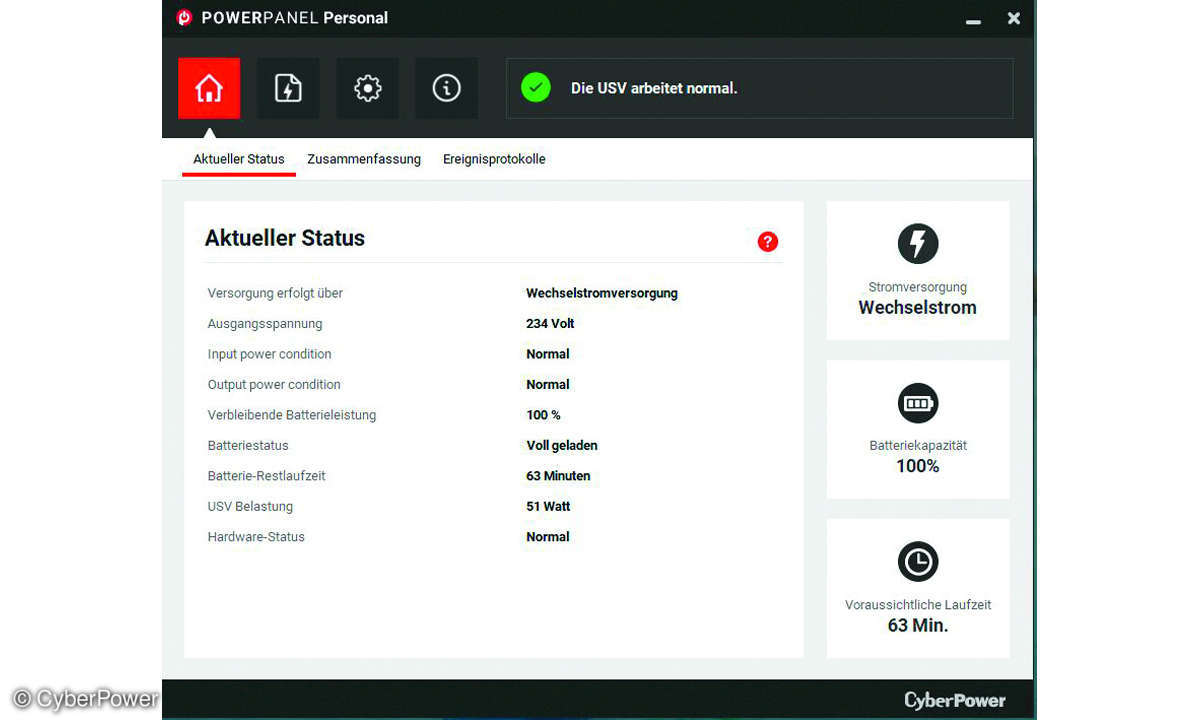Viewport: 1200px width, 720px height.
Task: Click the CyberPower logo in footer
Action: (955, 700)
